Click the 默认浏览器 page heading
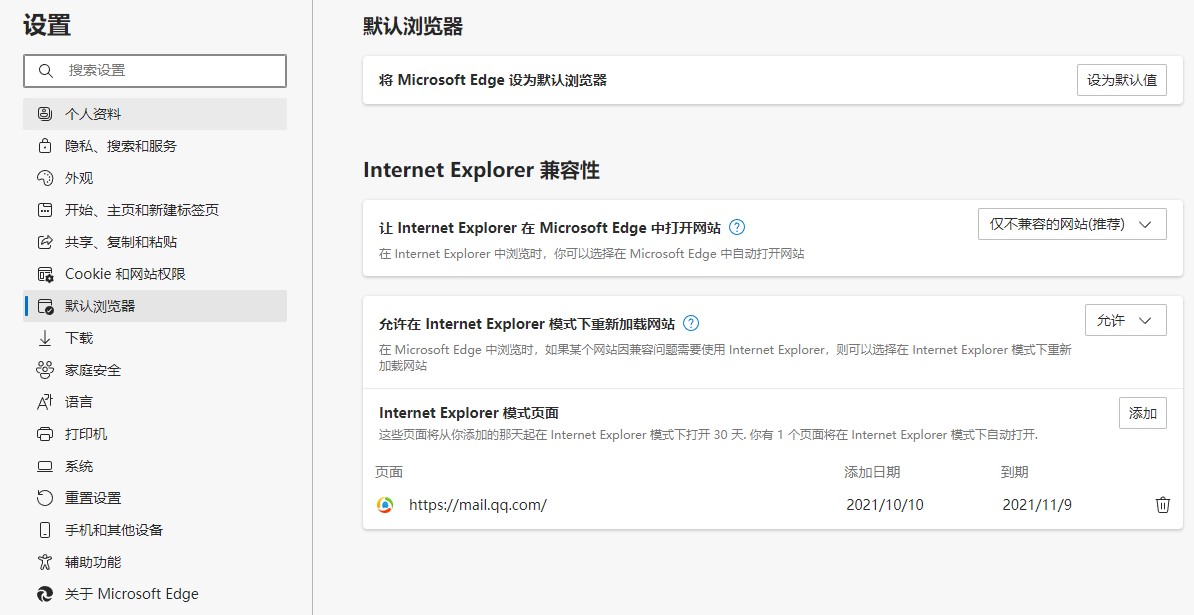This screenshot has height=615, width=1194. 413,27
